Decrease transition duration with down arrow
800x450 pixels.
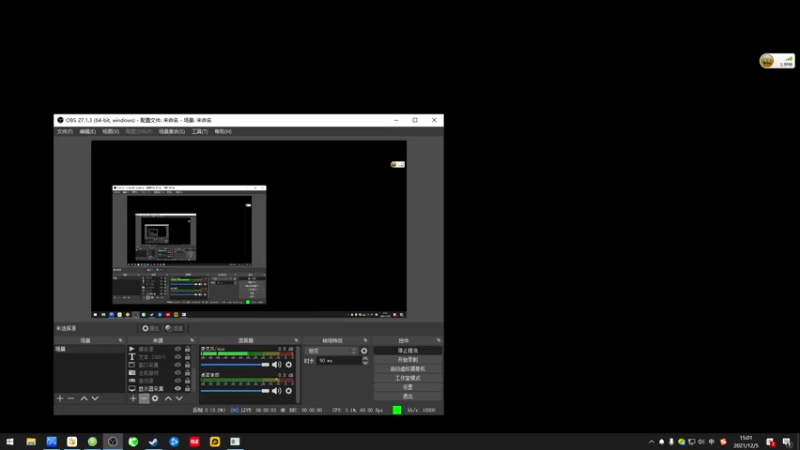pyautogui.click(x=365, y=363)
